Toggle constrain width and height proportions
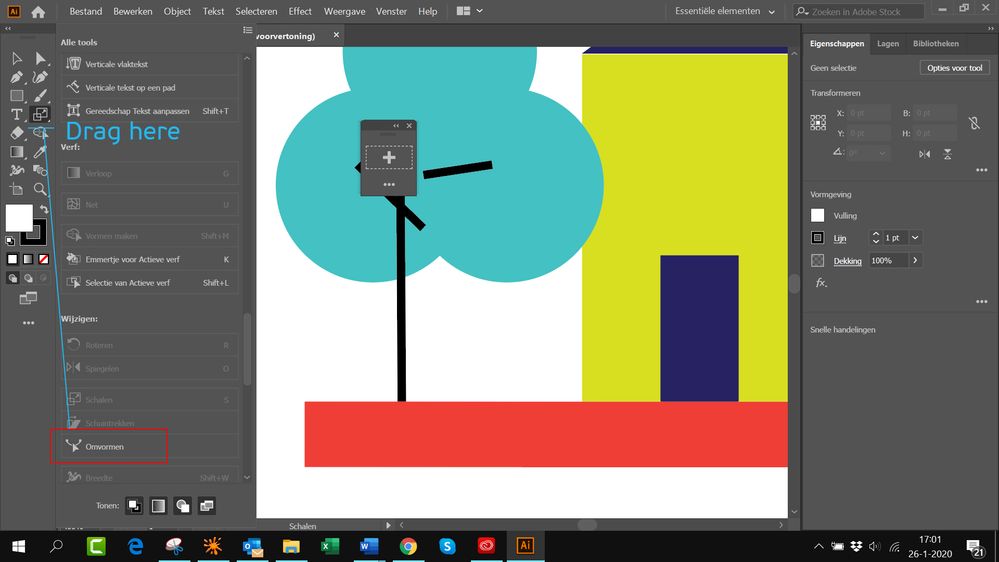 (x=975, y=123)
